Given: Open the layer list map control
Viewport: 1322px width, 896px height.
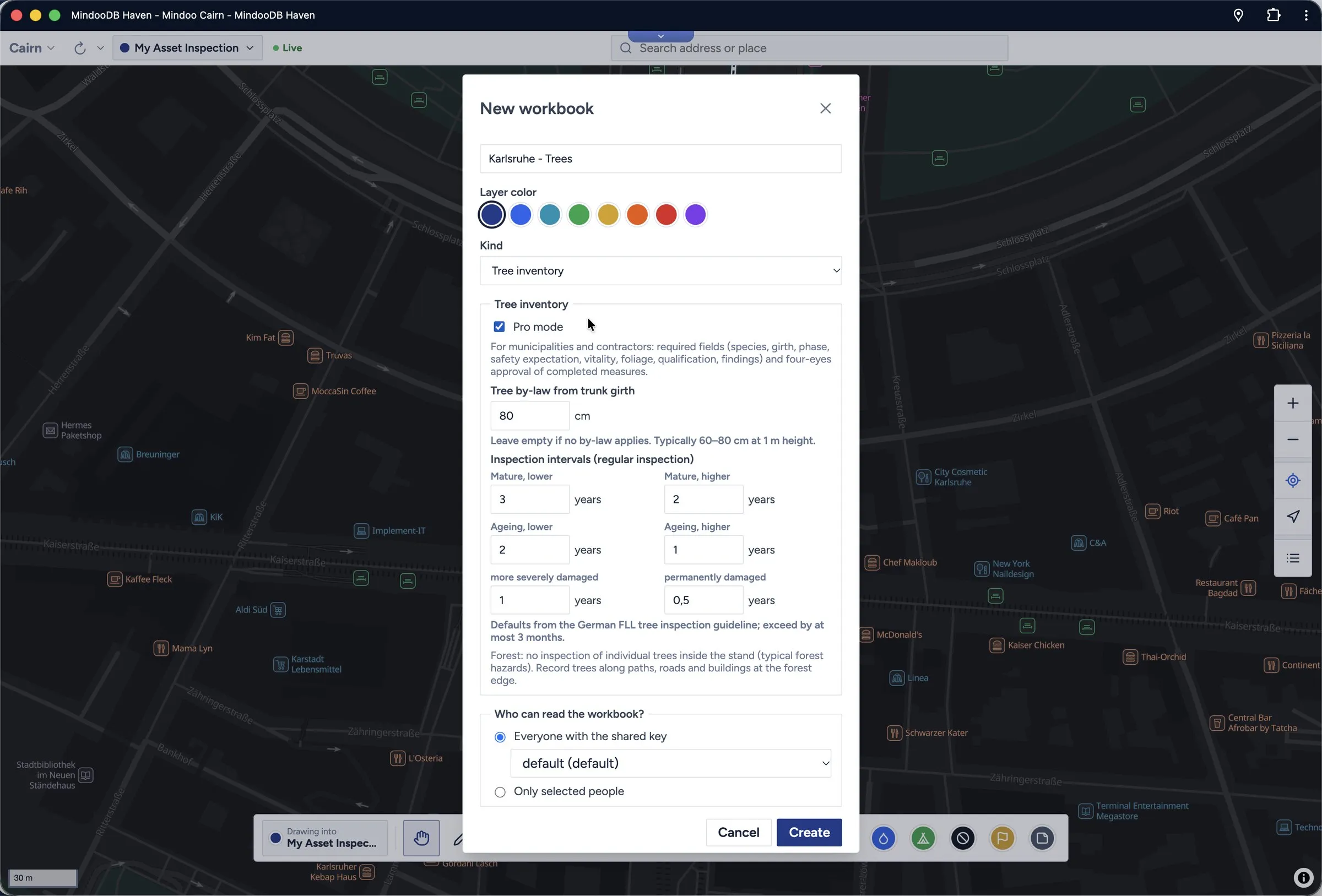Looking at the screenshot, I should click(x=1292, y=558).
